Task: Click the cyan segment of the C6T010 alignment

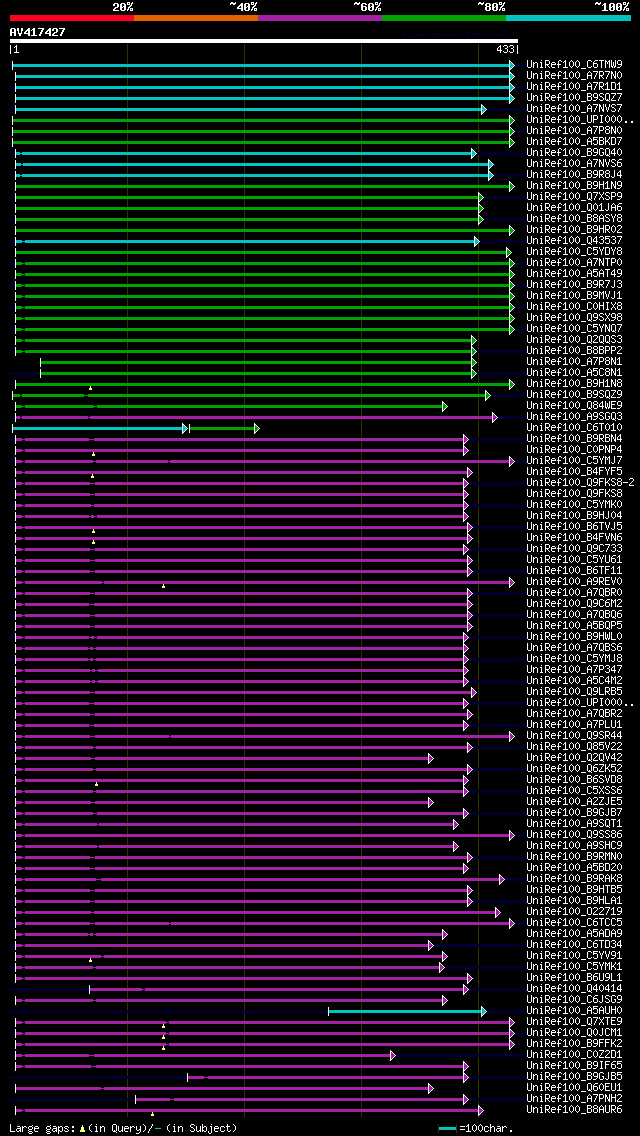Action: point(99,429)
